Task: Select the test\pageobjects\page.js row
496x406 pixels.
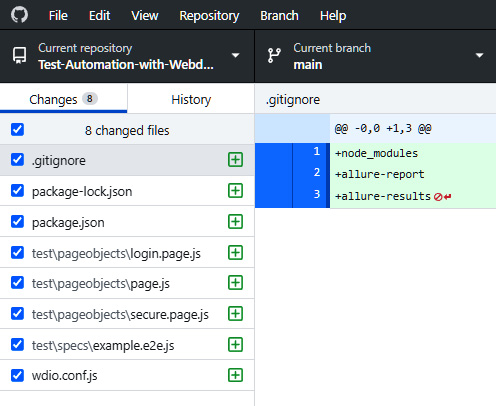Action: pos(127,283)
